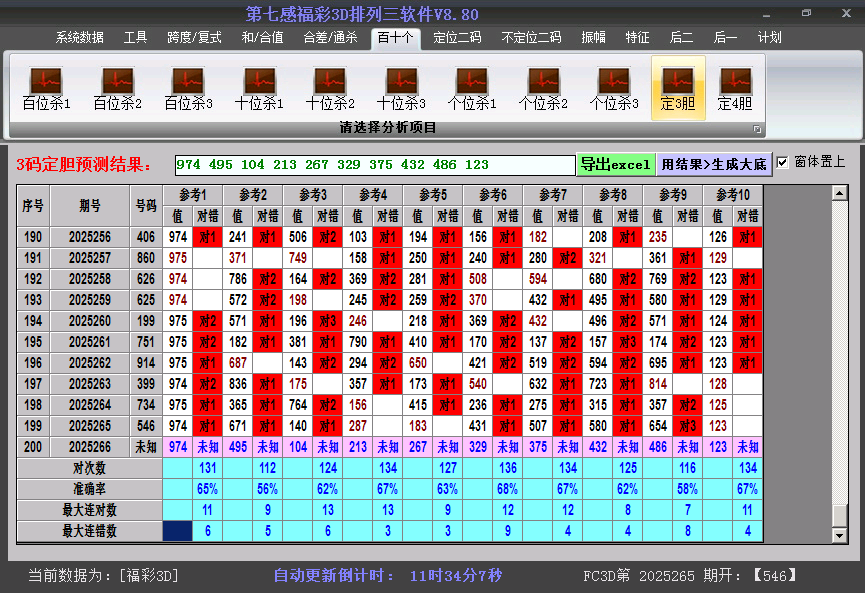Select the 个位杀2 icon
The height and width of the screenshot is (593, 865).
(x=544, y=85)
